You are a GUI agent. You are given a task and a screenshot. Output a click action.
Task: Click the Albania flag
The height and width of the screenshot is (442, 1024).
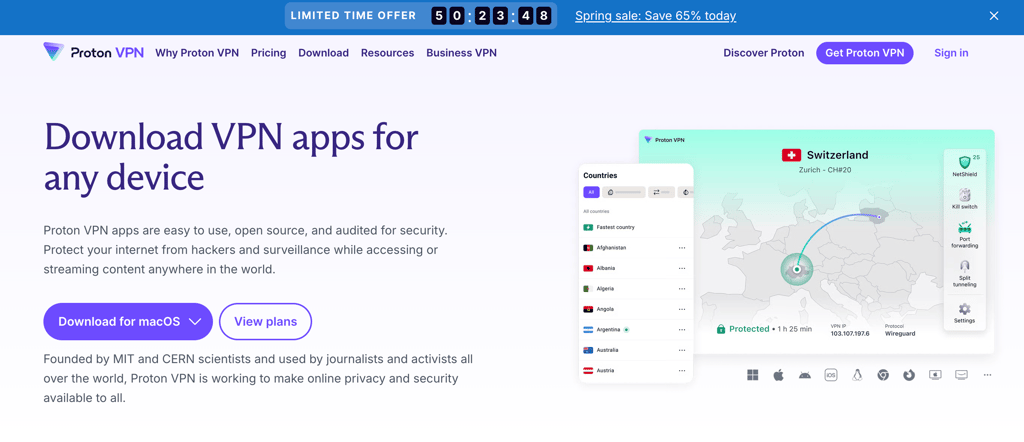tap(587, 268)
